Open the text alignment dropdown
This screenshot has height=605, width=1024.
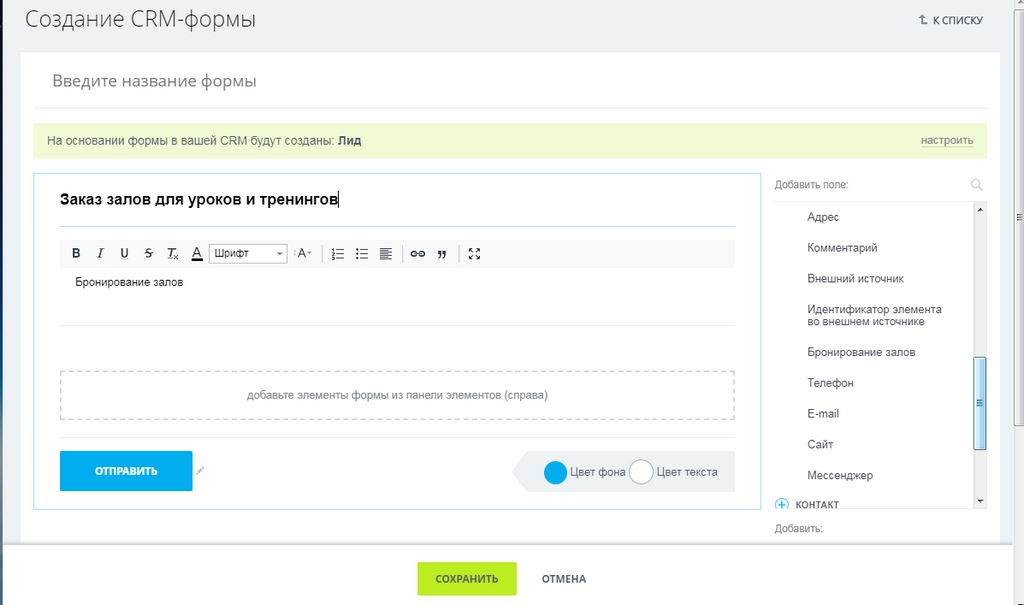pyautogui.click(x=386, y=253)
